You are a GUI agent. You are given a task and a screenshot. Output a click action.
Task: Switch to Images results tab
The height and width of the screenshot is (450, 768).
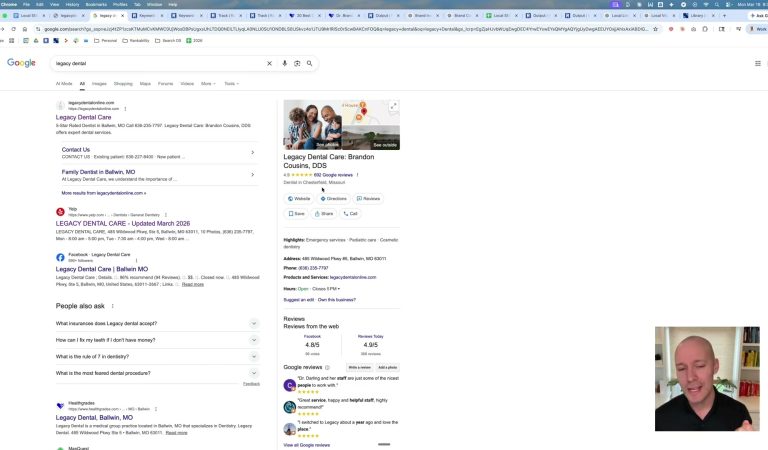point(99,84)
